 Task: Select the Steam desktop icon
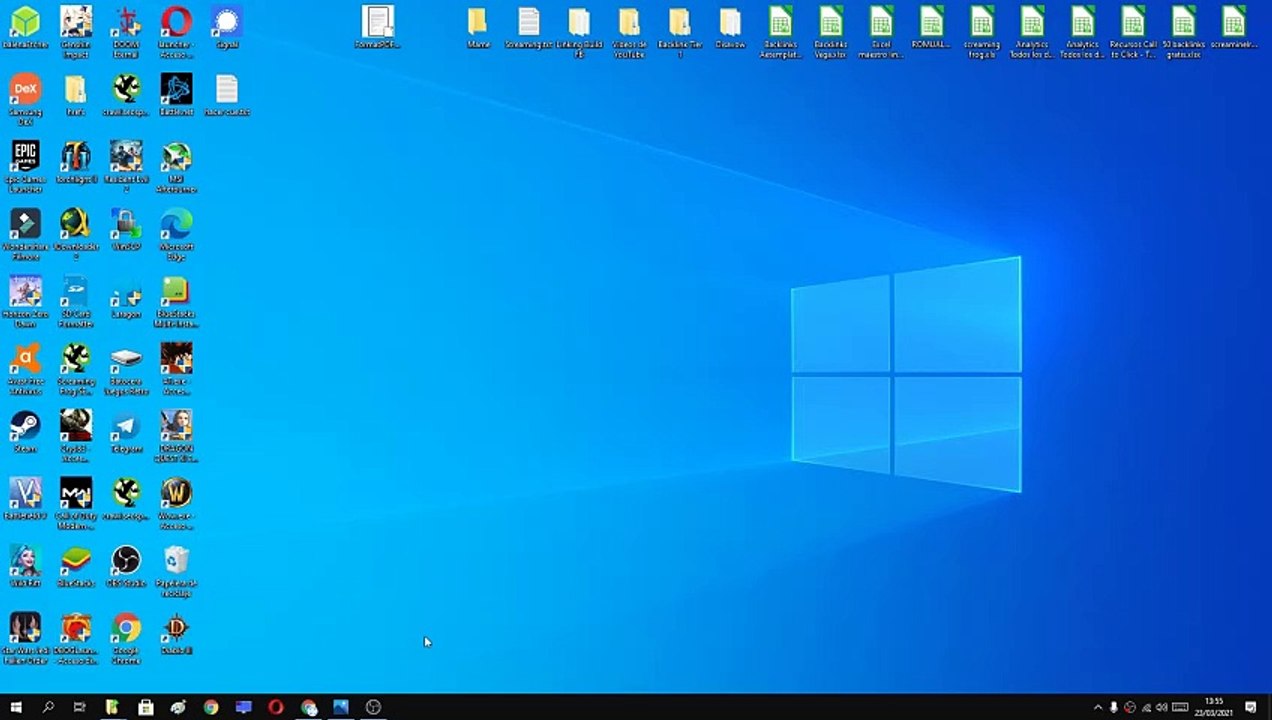click(x=25, y=432)
